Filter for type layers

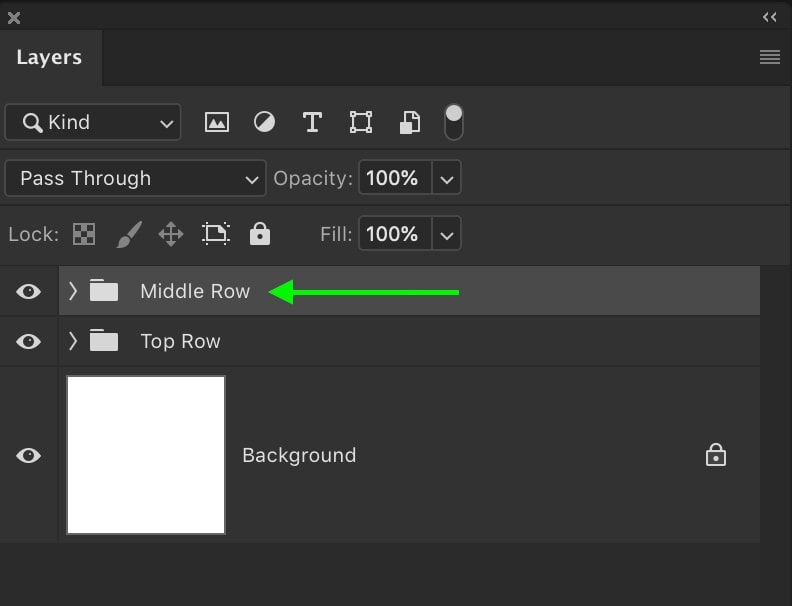point(312,122)
